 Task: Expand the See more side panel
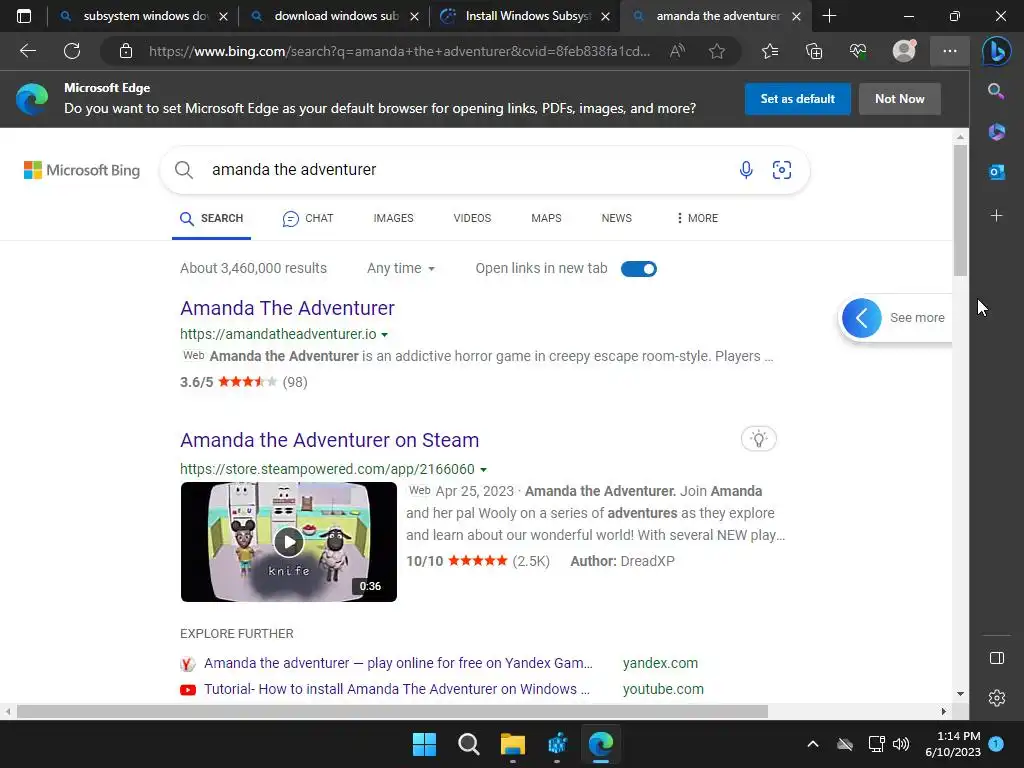click(x=894, y=317)
